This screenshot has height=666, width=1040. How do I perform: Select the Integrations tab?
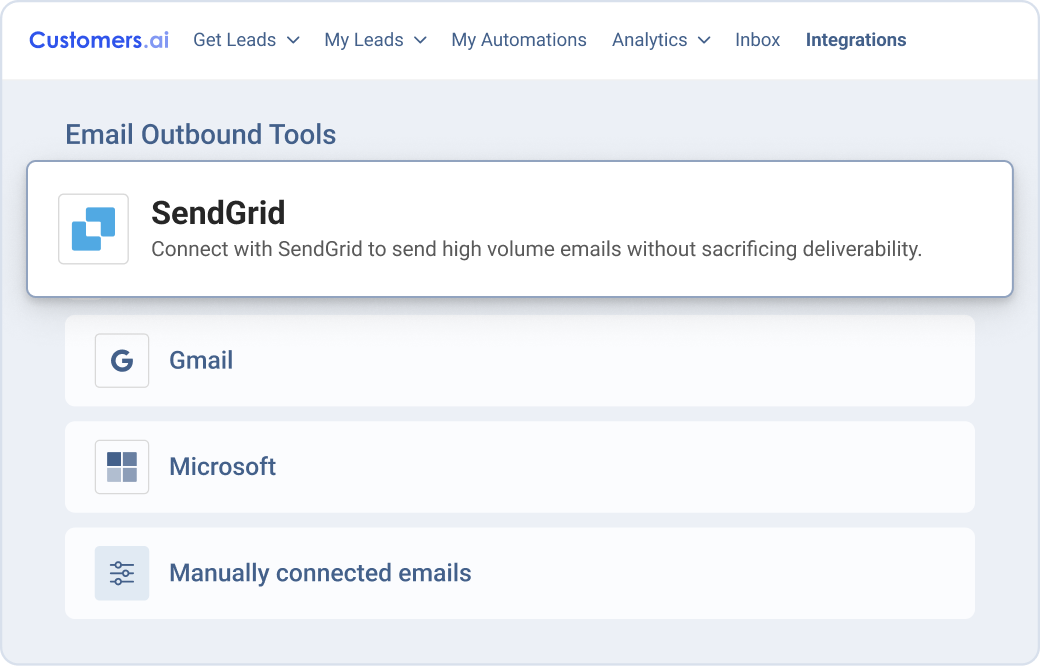point(856,40)
